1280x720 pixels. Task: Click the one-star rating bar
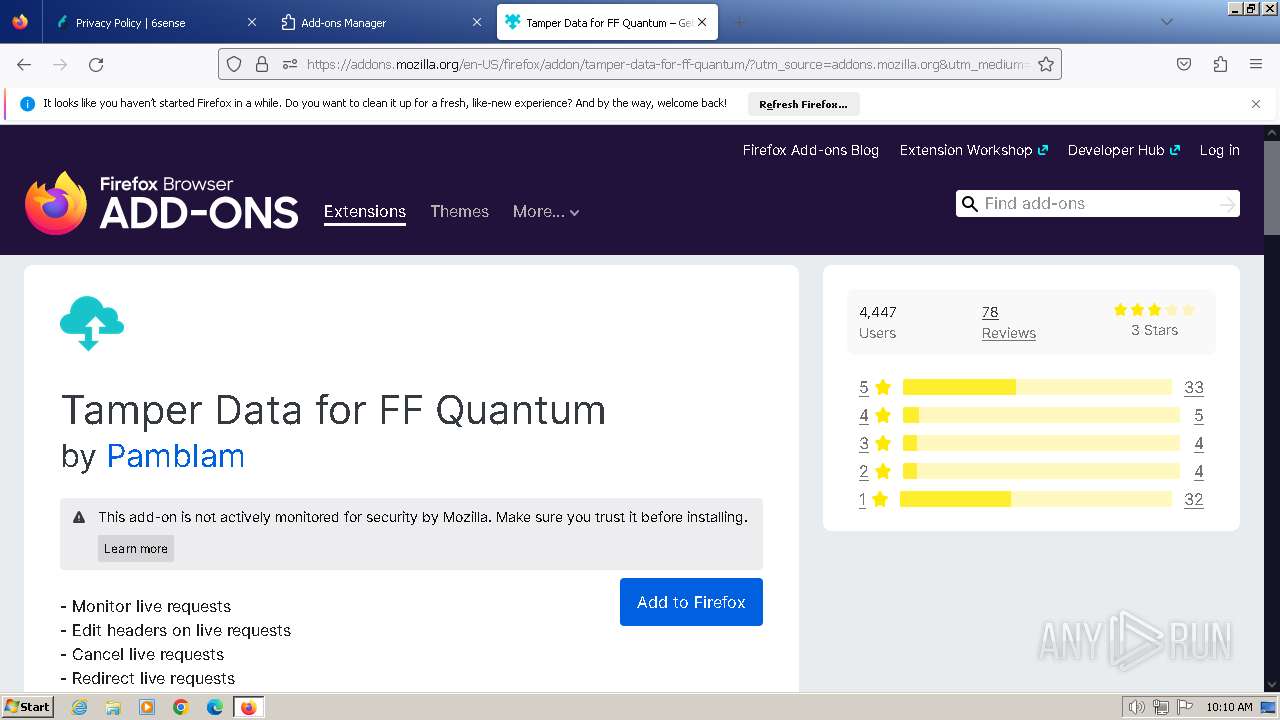pyautogui.click(x=1036, y=499)
